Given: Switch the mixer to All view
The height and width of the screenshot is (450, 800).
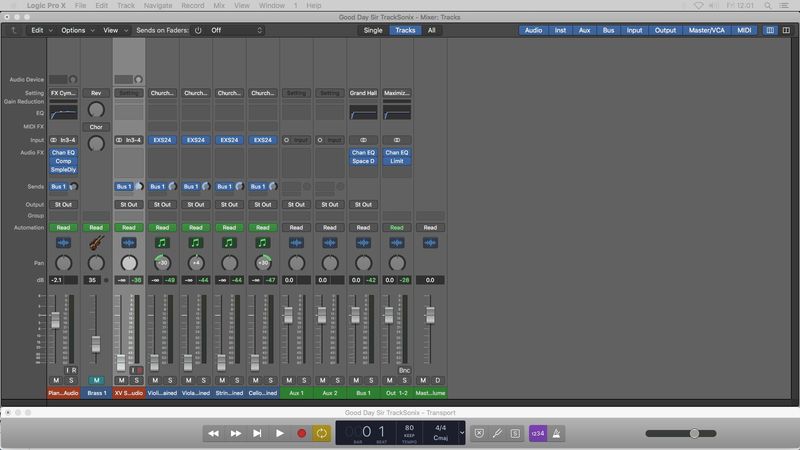Looking at the screenshot, I should point(432,30).
